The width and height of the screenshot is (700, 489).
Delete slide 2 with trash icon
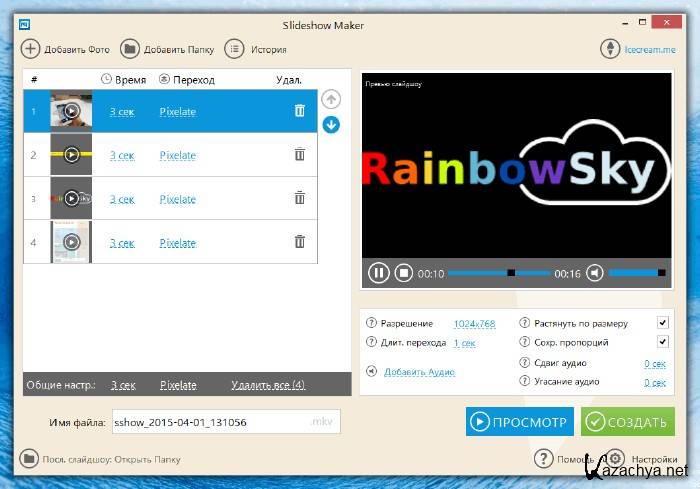click(x=299, y=154)
